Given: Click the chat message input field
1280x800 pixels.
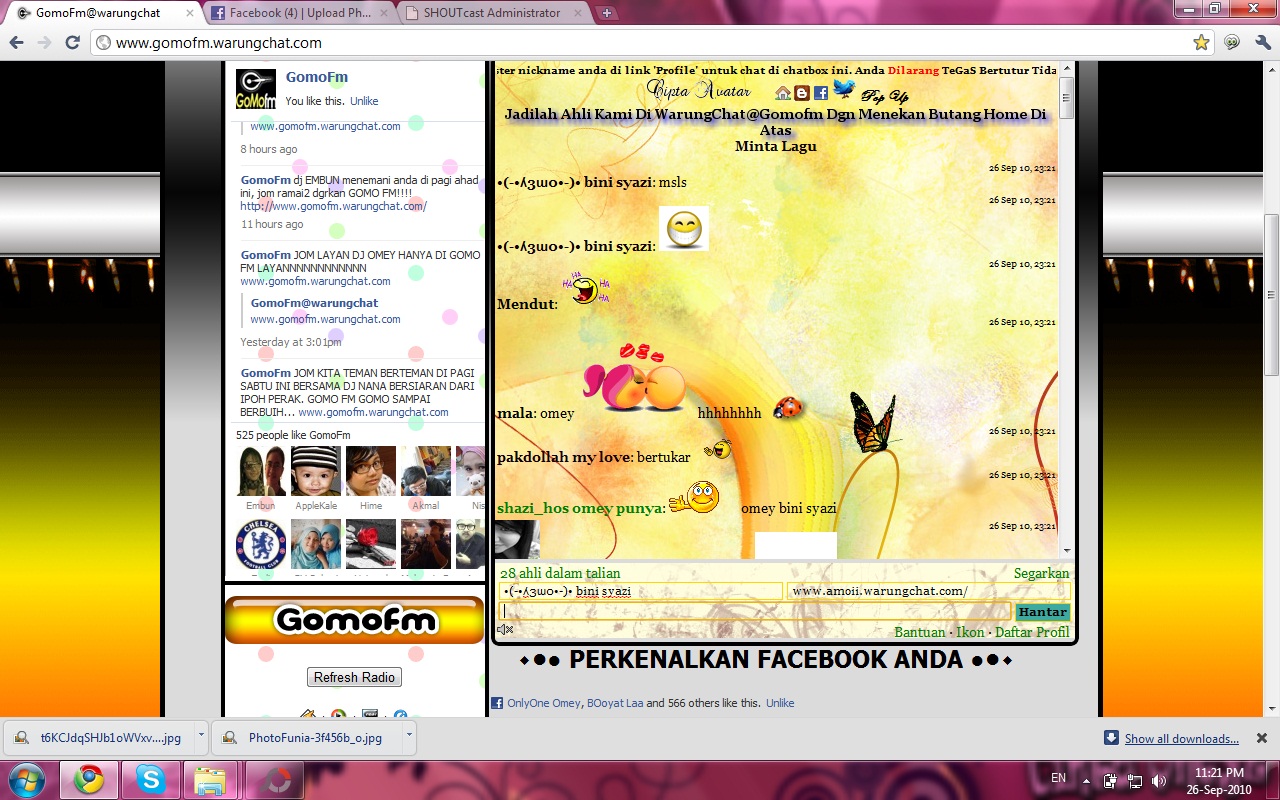Looking at the screenshot, I should pyautogui.click(x=756, y=612).
